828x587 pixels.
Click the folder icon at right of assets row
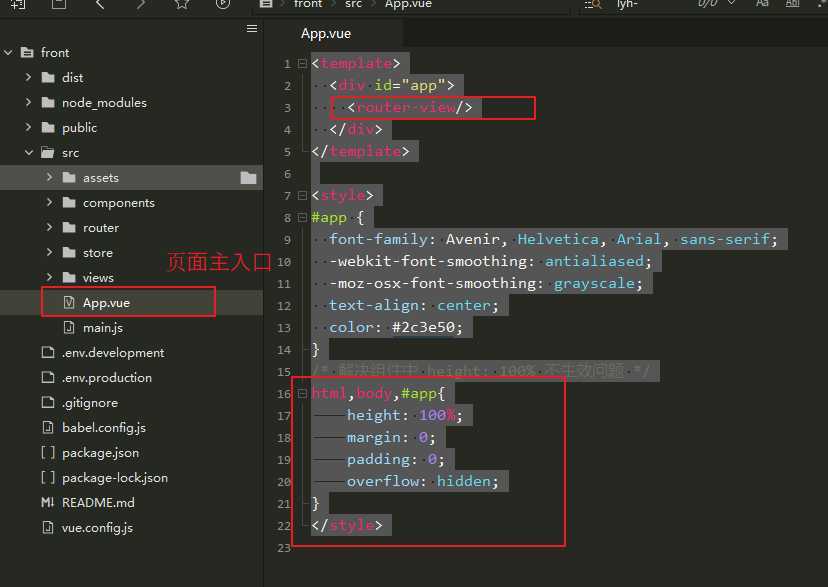coord(248,178)
